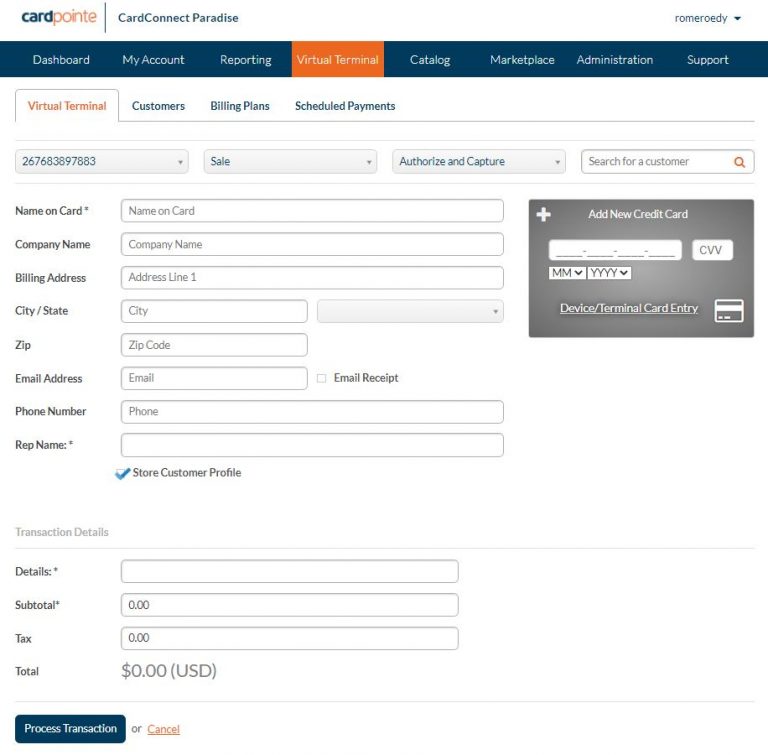The image size is (768, 755).
Task: Focus the Name on Card input field
Action: (x=312, y=211)
